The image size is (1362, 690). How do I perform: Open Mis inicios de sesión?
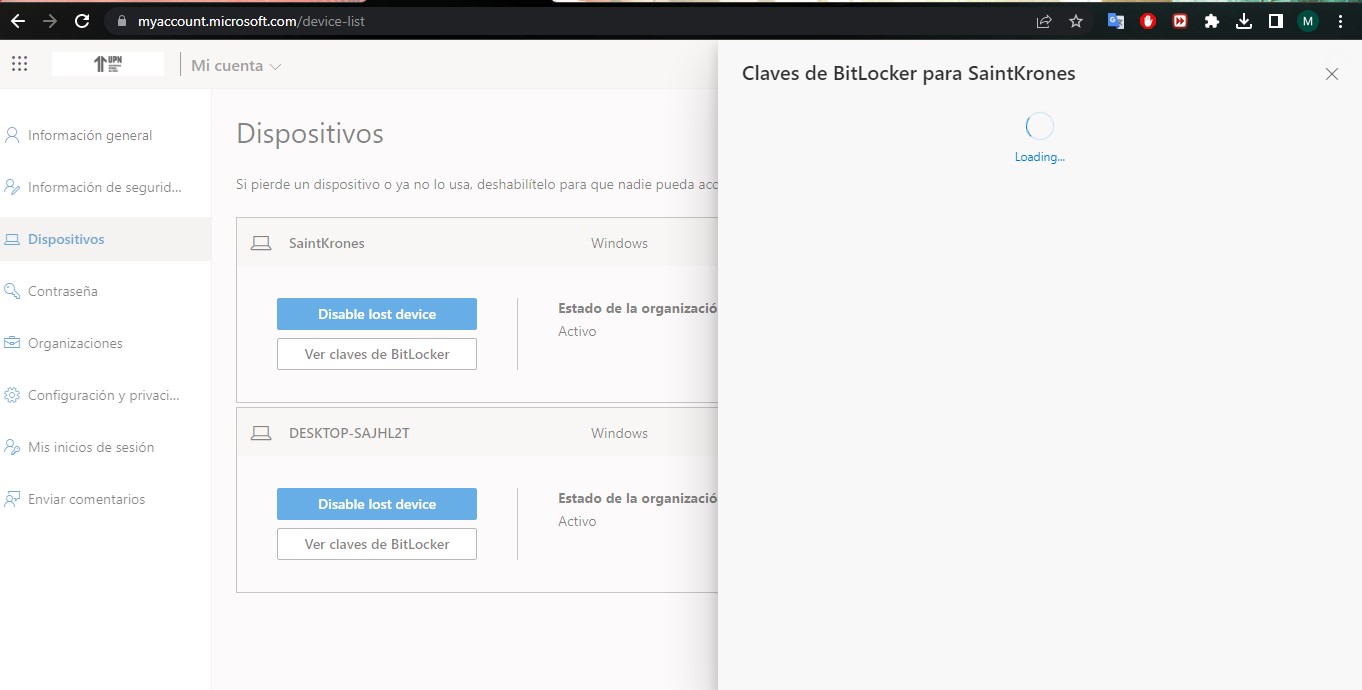[x=105, y=447]
